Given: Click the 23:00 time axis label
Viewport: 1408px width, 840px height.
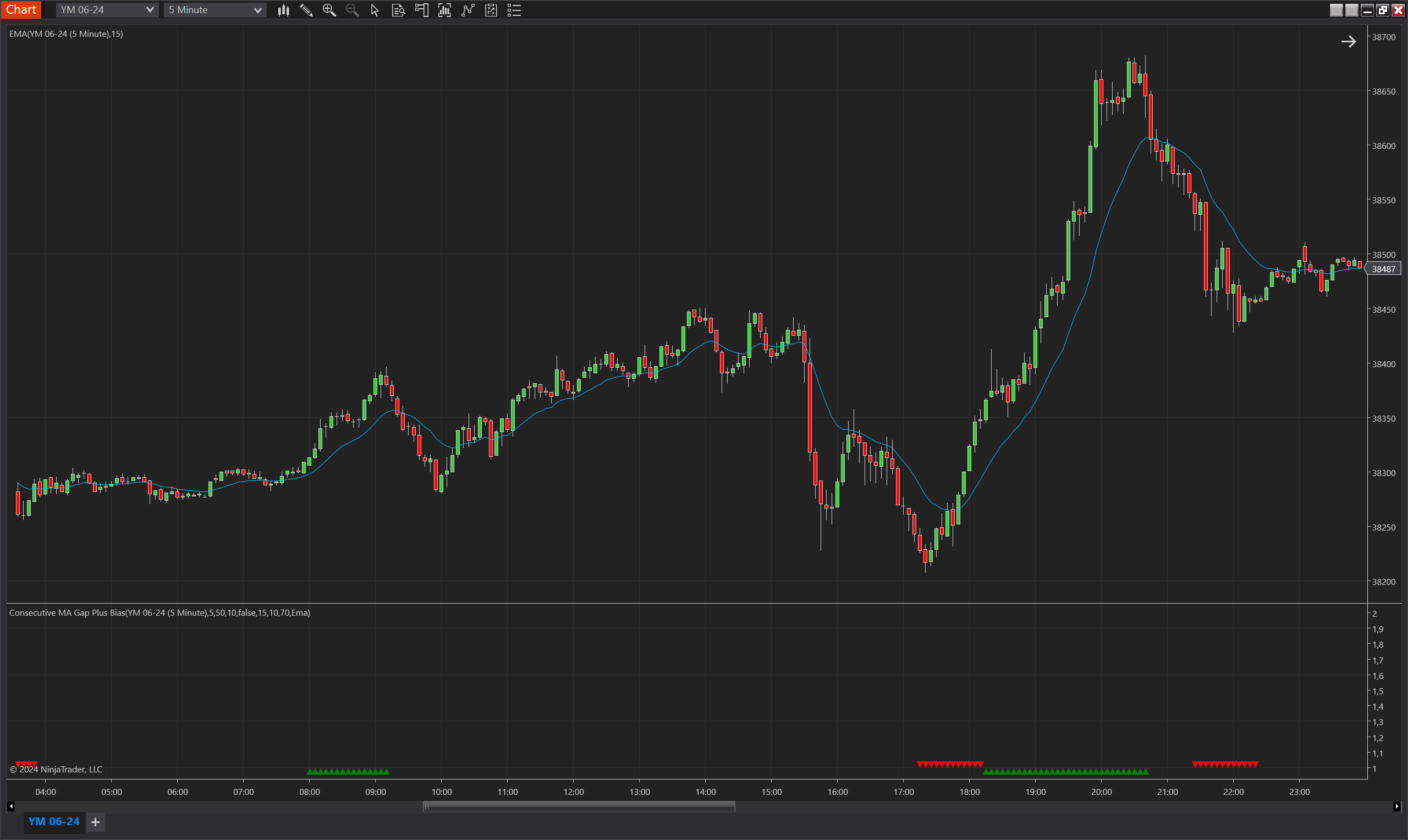Looking at the screenshot, I should [x=1299, y=792].
